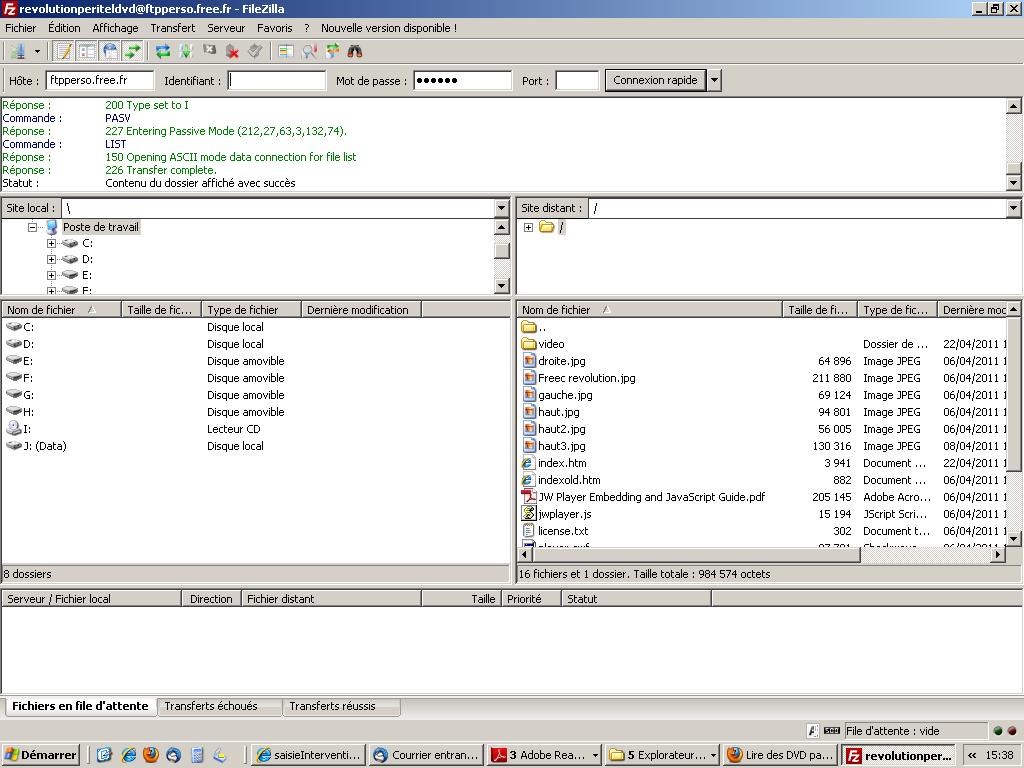Screen dimensions: 1024x768
Task: Select the droite.jpg file
Action: coord(562,361)
